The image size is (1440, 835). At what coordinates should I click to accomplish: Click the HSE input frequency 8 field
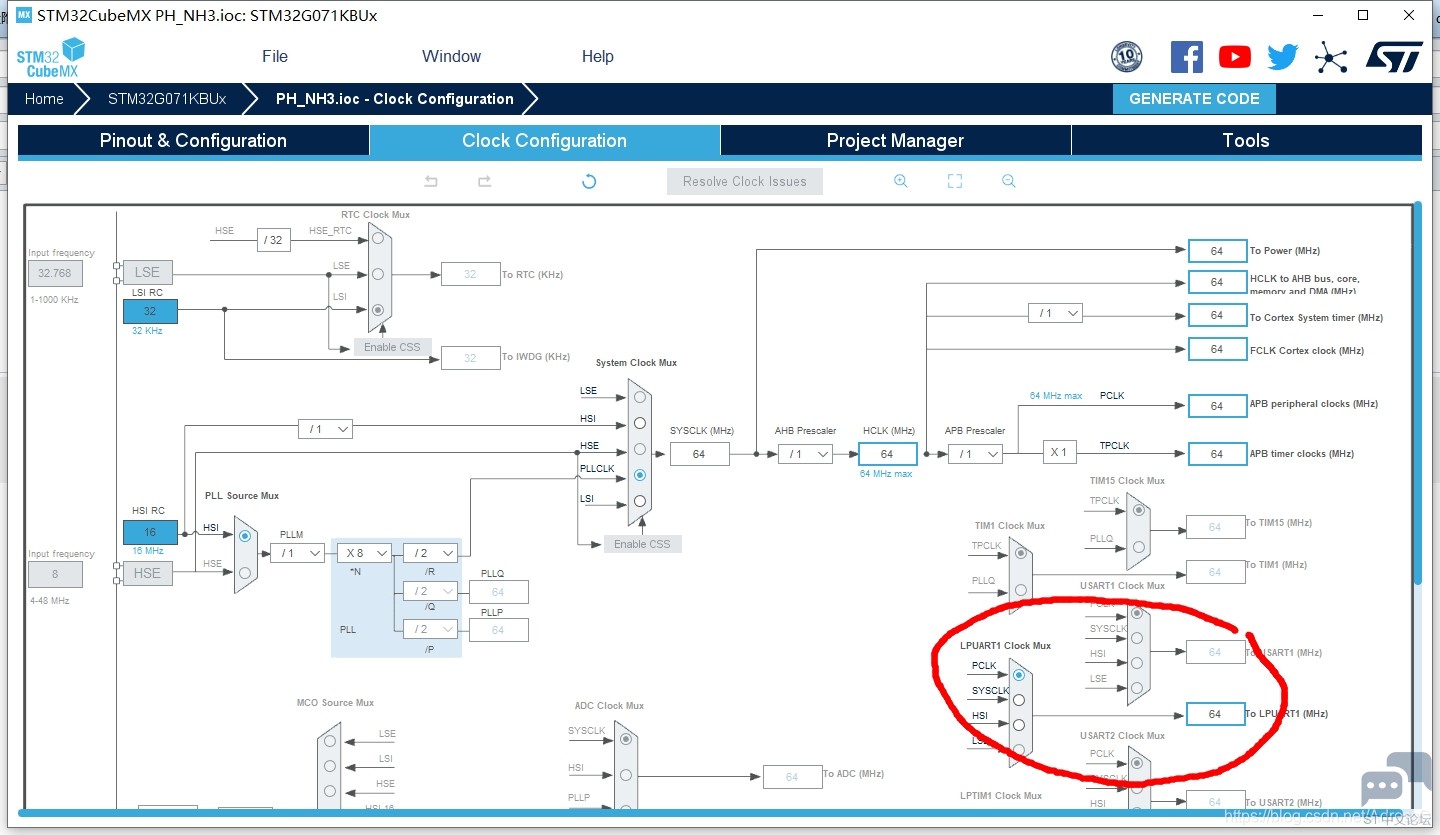[55, 574]
